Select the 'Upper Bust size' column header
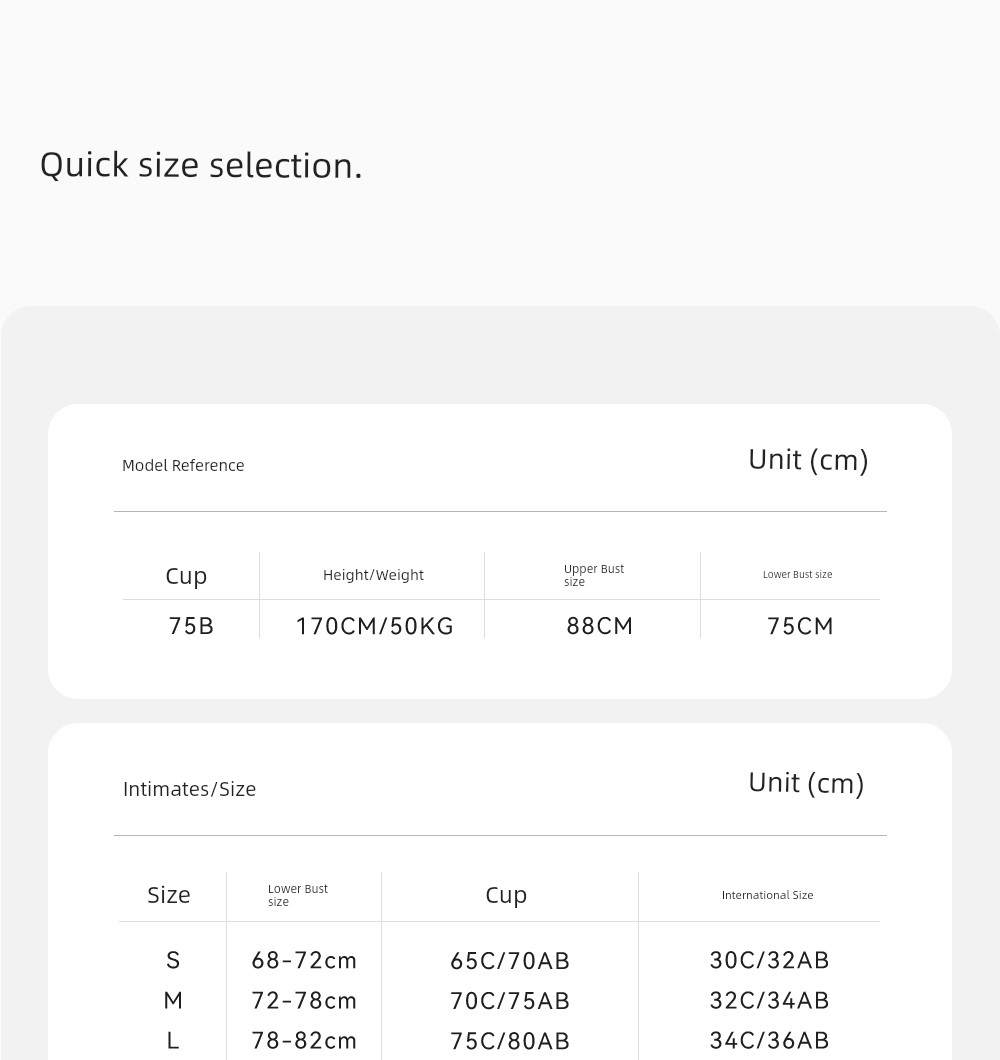Screen dimensions: 1000x1060 pyautogui.click(x=594, y=575)
